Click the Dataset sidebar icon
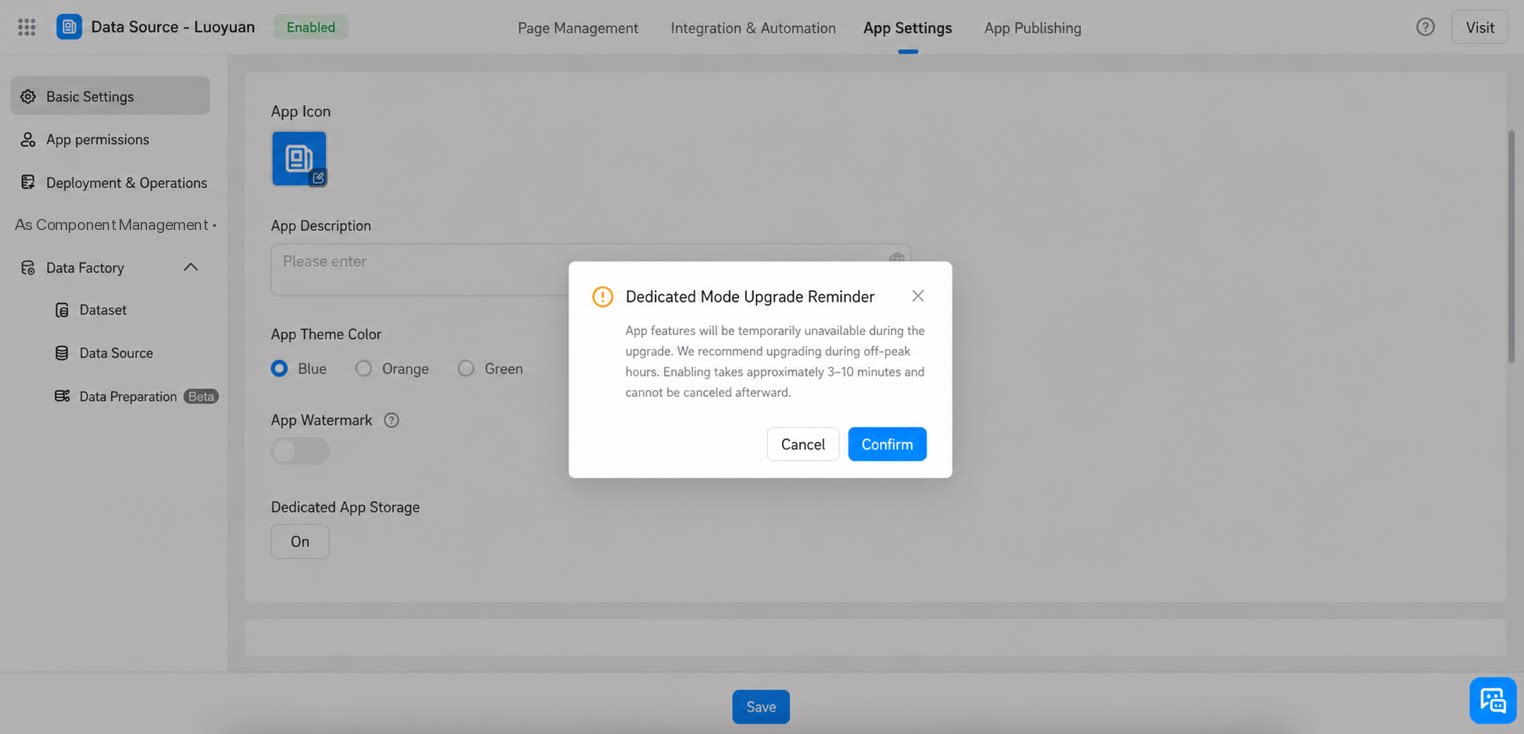The image size is (1524, 734). (62, 310)
